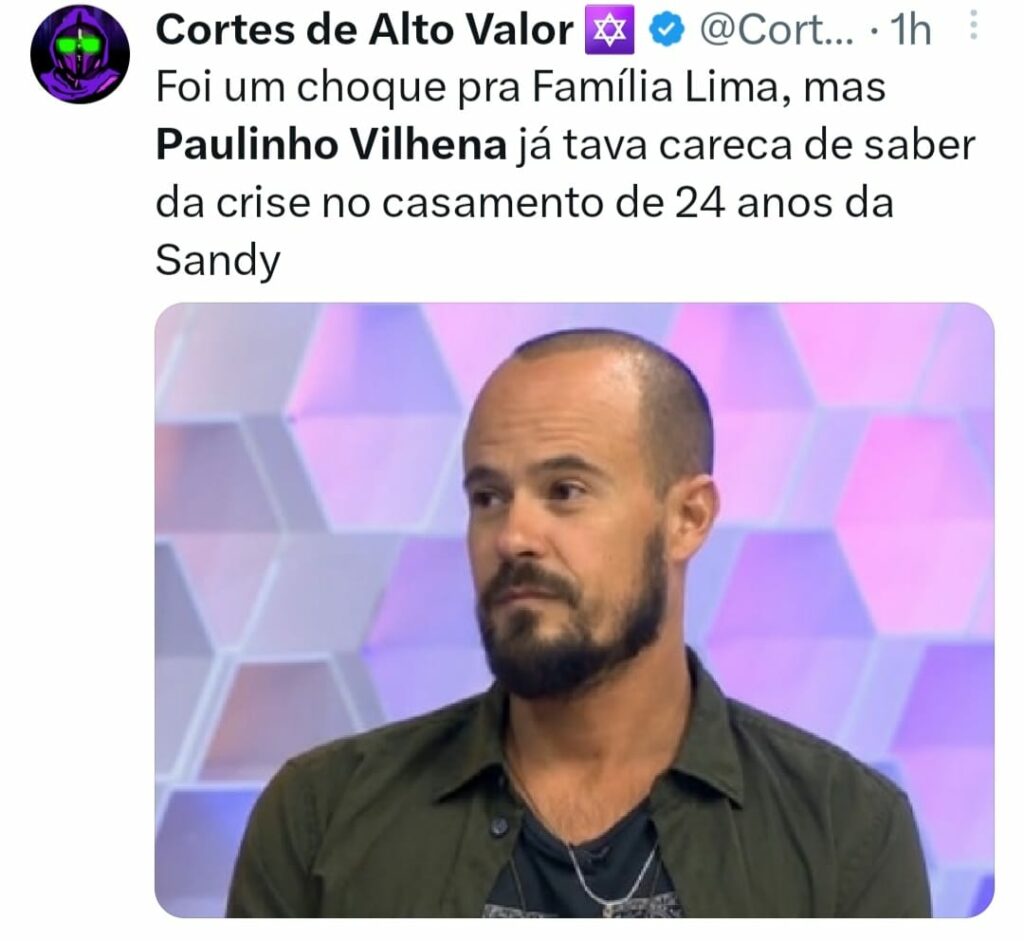Open the @Cort... handle link
The width and height of the screenshot is (1024, 941).
pos(776,30)
